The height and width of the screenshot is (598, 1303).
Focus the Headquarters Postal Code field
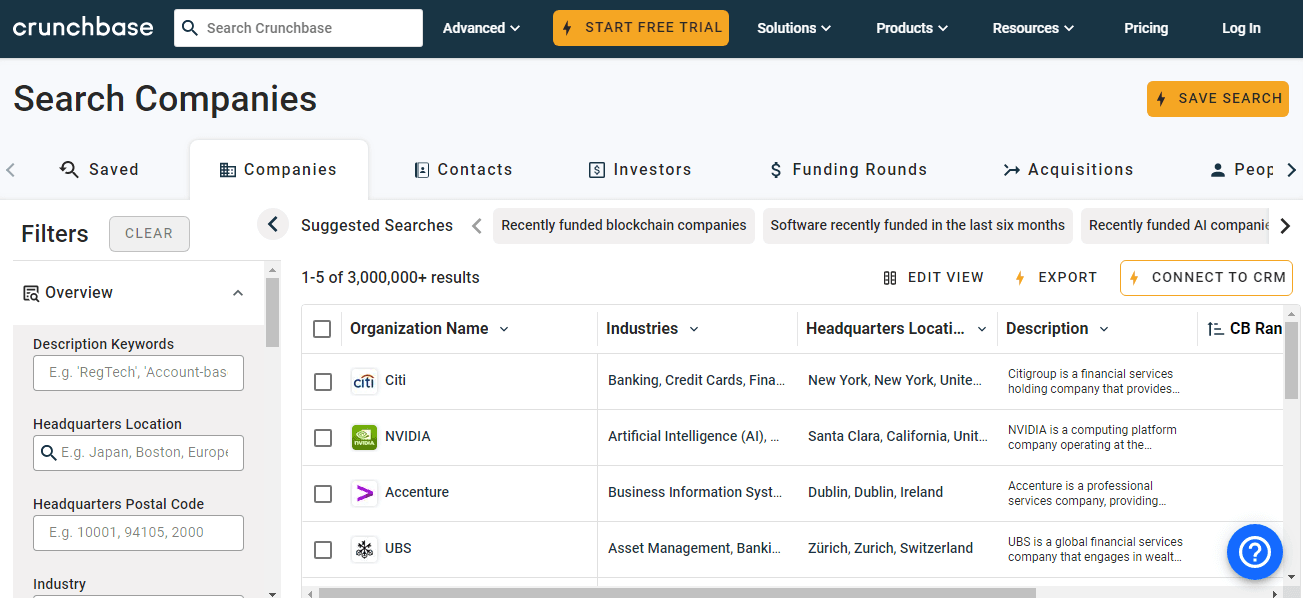(x=138, y=533)
